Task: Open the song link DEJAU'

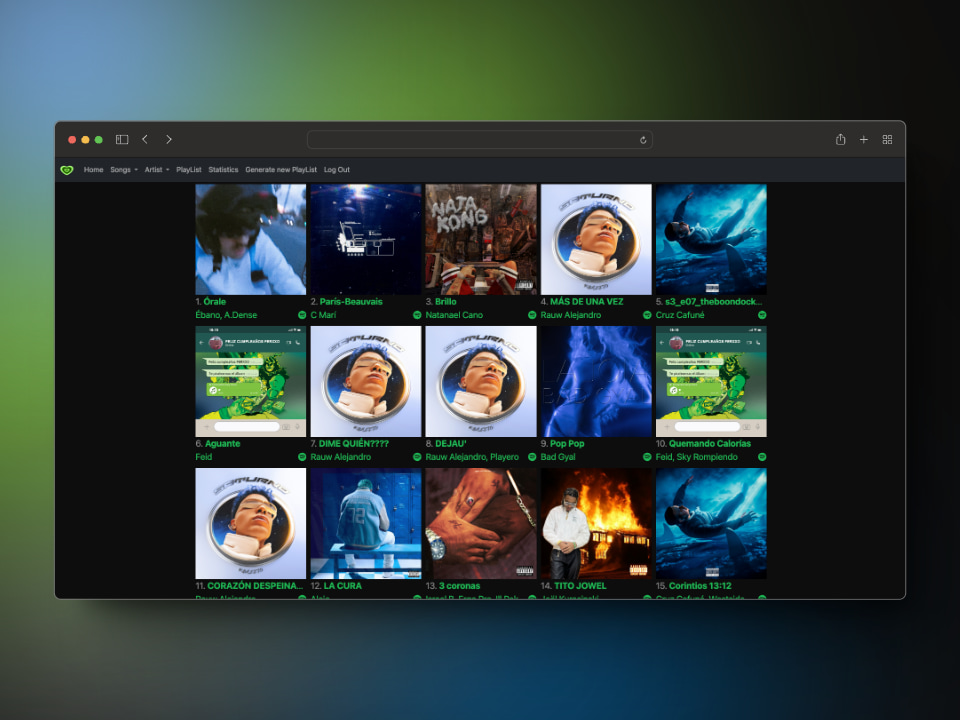Action: point(451,444)
